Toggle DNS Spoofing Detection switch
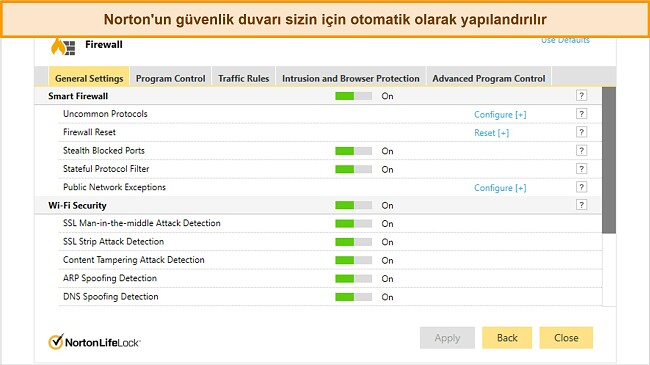Viewport: 650px width, 365px height. pyautogui.click(x=353, y=297)
